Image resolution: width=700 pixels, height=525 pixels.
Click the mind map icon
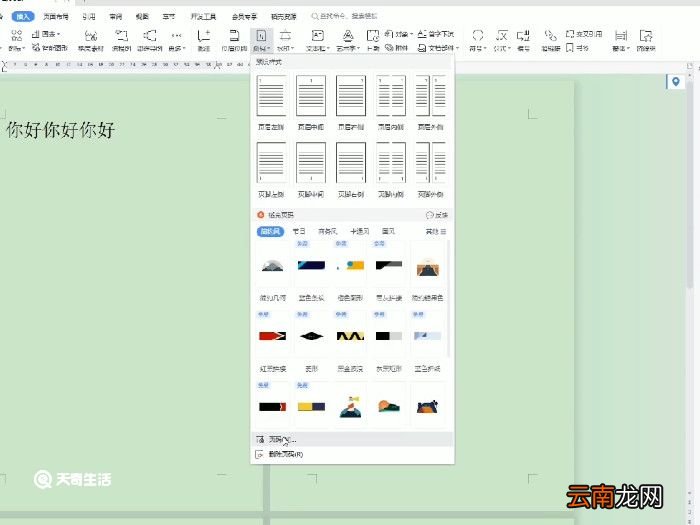[150, 40]
